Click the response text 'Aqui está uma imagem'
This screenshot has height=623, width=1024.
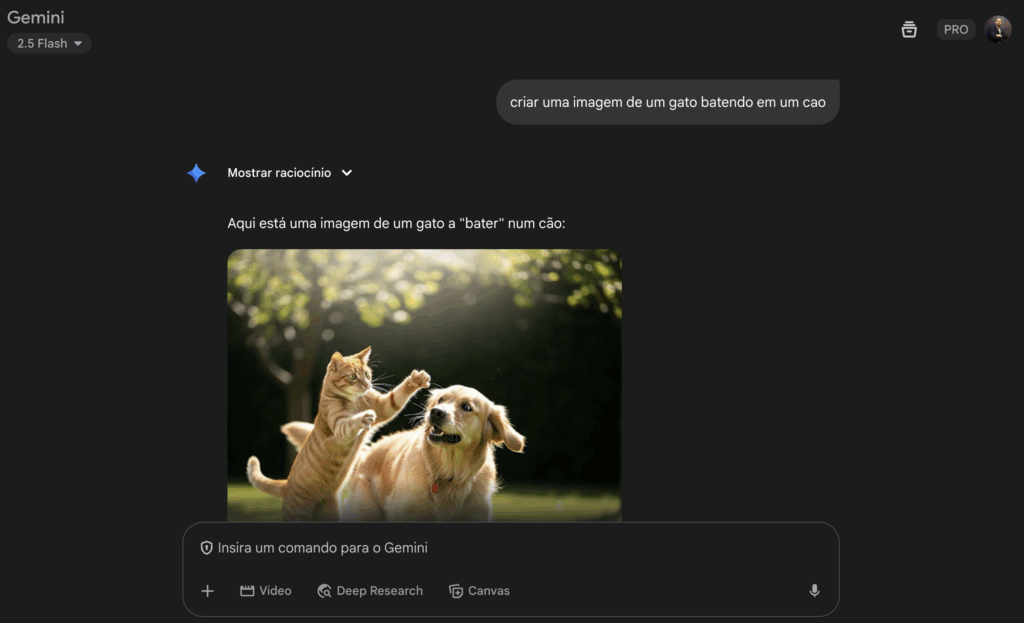tap(396, 223)
